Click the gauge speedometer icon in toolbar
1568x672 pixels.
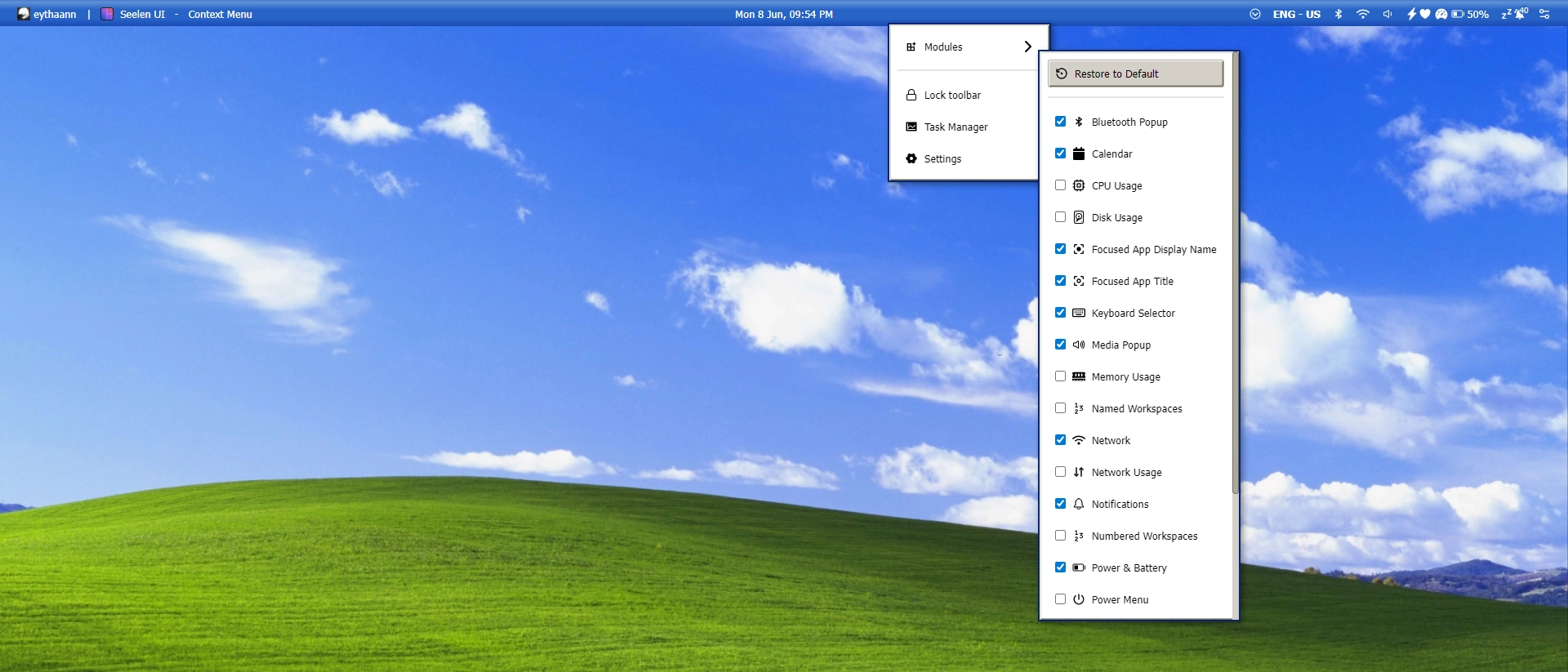coord(1441,14)
